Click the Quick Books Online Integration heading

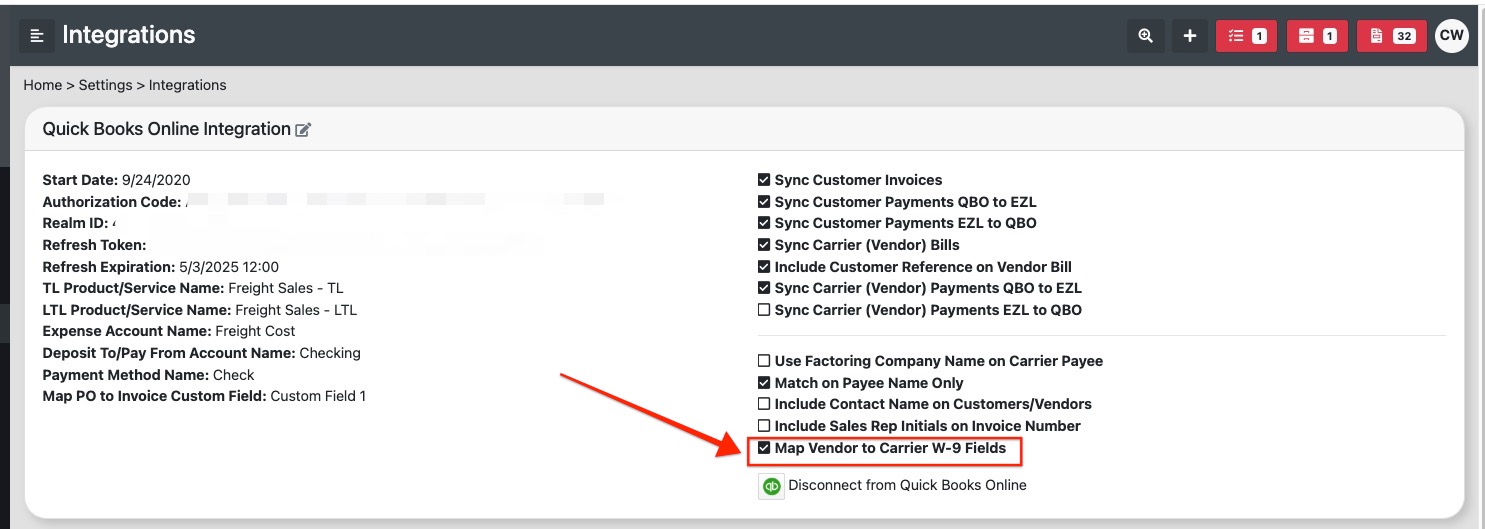click(x=166, y=129)
